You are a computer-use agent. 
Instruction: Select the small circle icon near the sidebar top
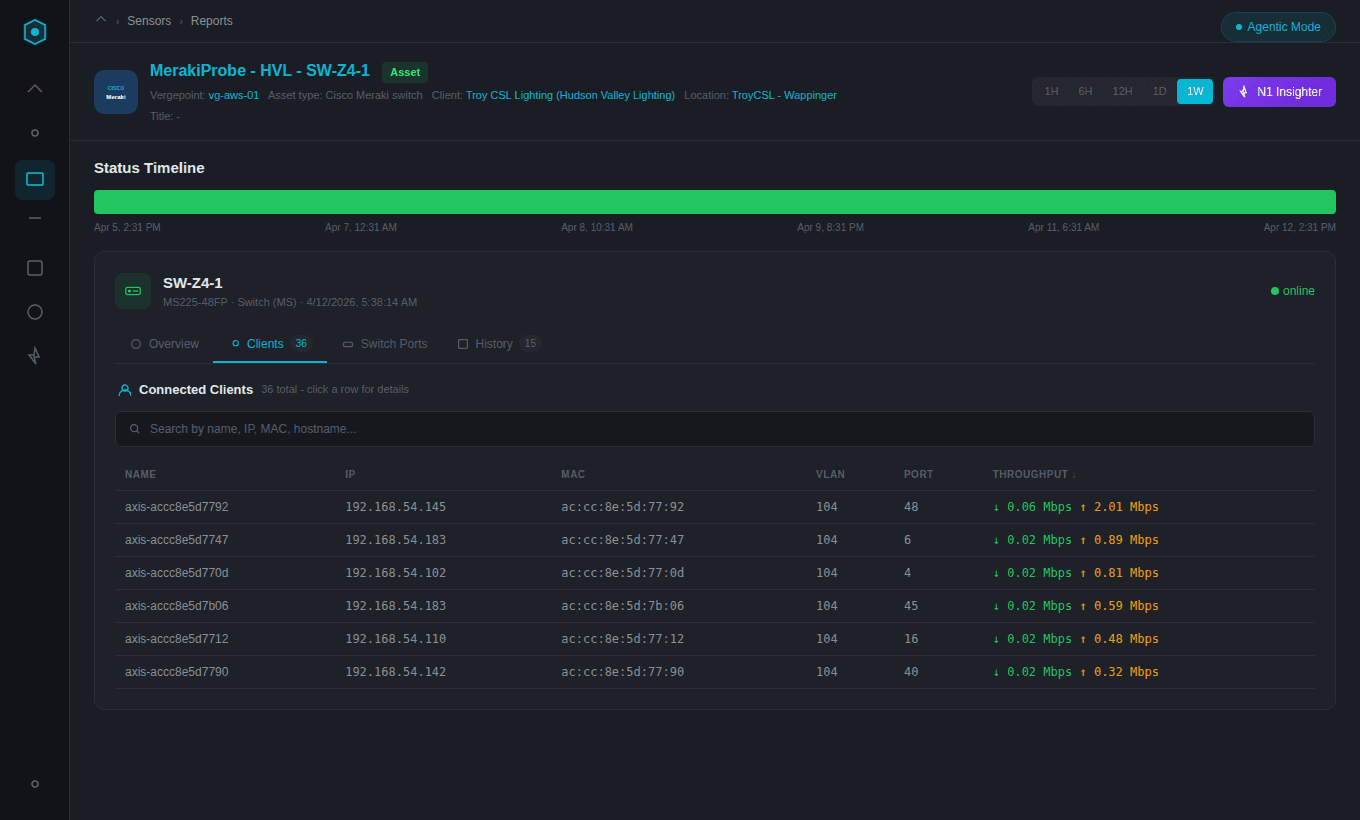pyautogui.click(x=35, y=133)
